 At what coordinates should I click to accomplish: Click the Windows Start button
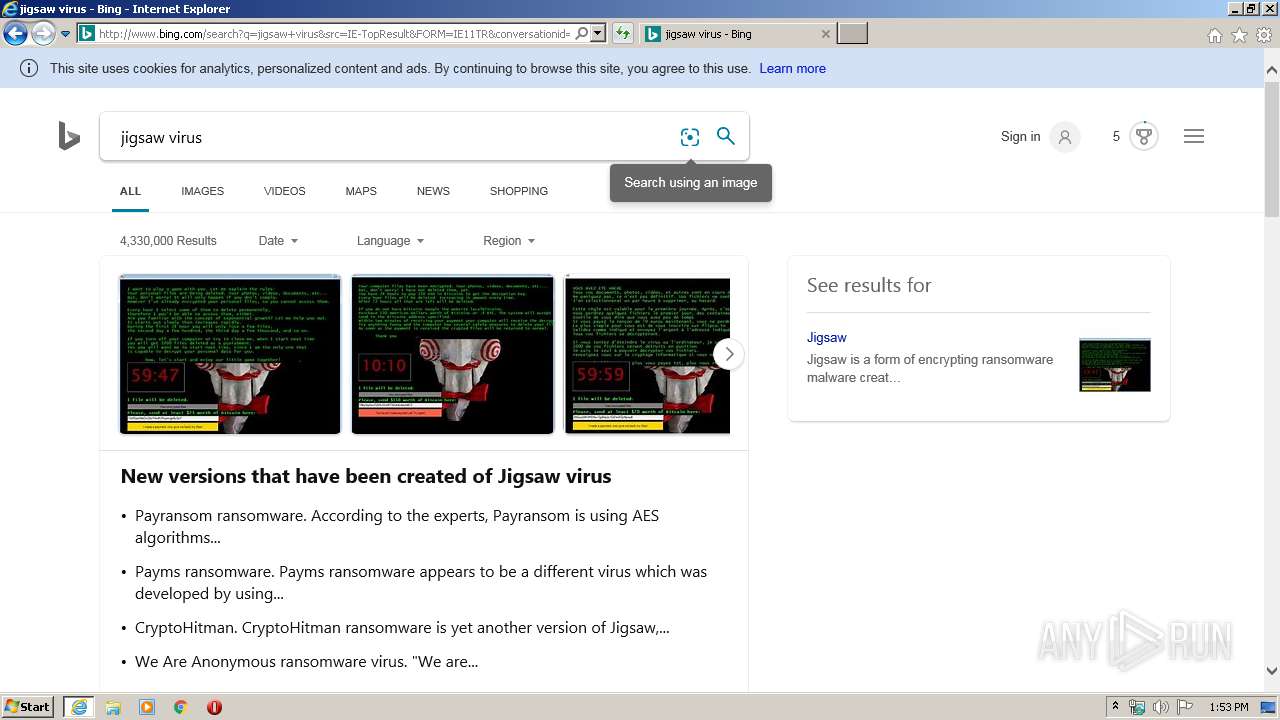point(28,707)
